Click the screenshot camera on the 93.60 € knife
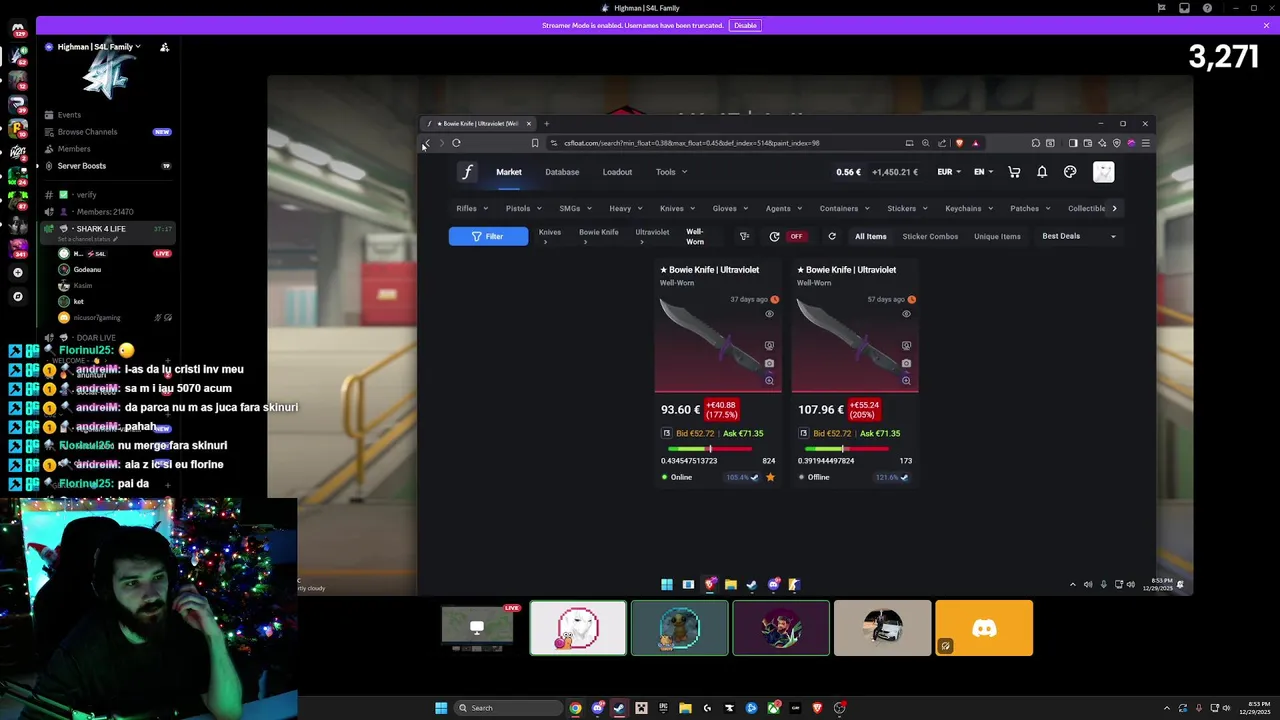 click(769, 363)
